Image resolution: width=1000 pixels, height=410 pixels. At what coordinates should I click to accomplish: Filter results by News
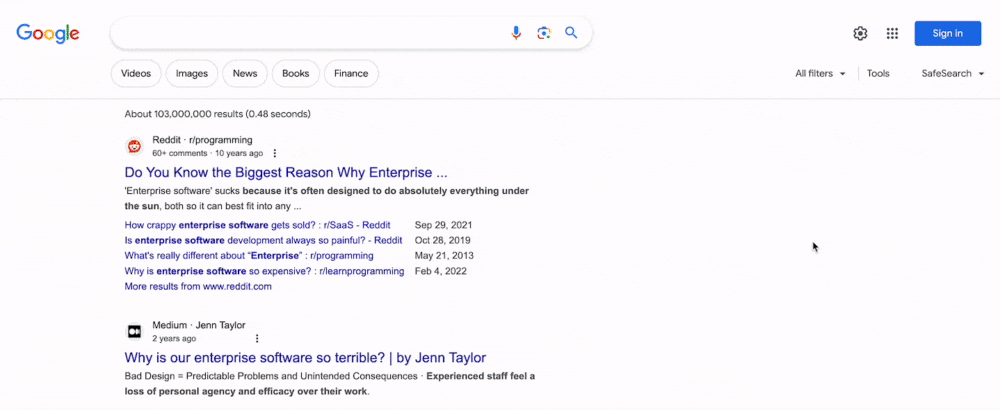pos(245,73)
